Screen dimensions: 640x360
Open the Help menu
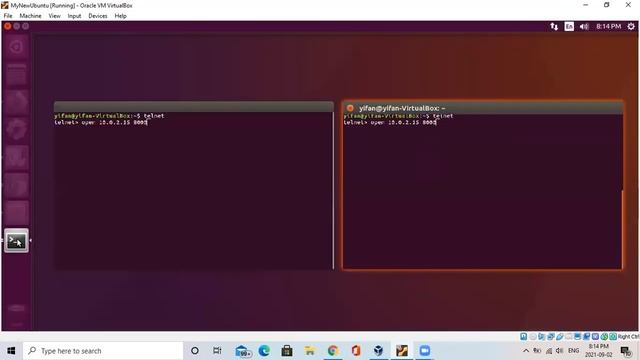pyautogui.click(x=120, y=16)
